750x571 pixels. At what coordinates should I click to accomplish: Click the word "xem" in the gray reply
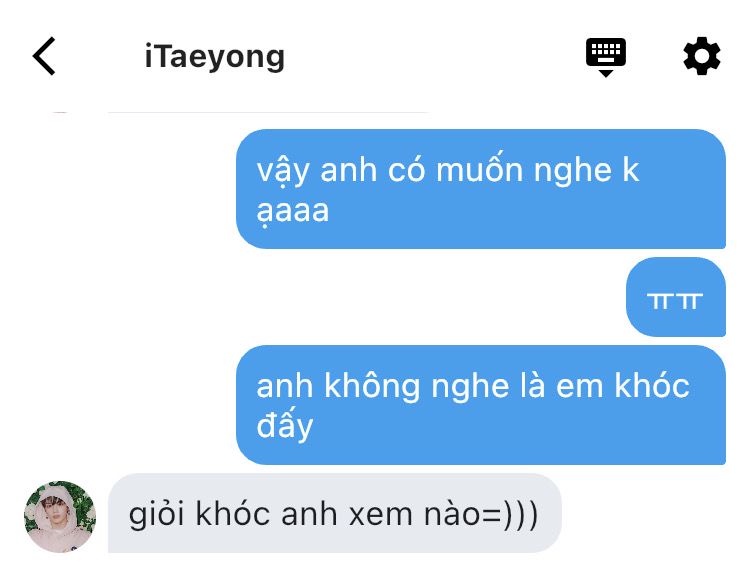(381, 516)
